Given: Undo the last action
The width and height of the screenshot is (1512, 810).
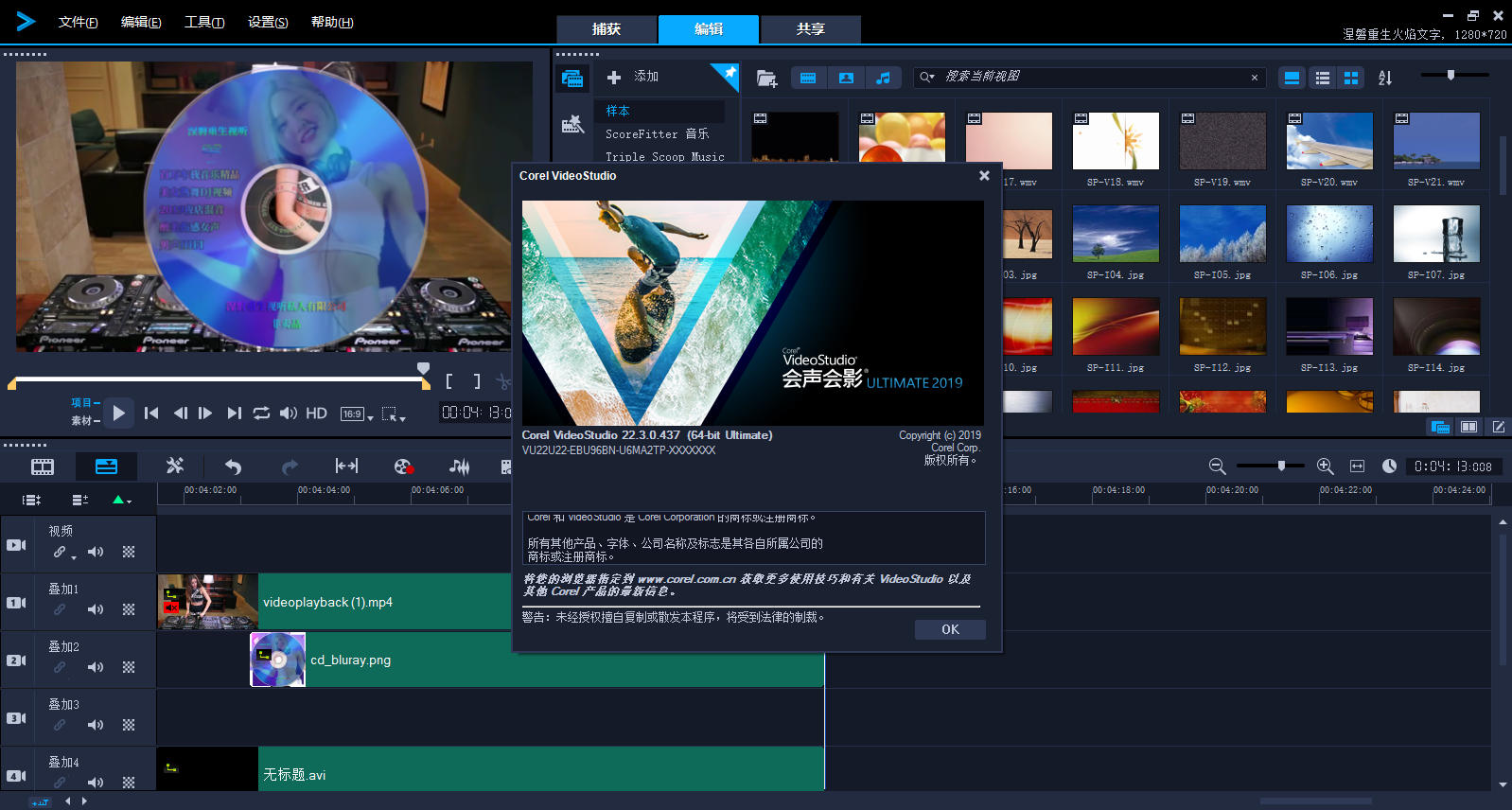Looking at the screenshot, I should pyautogui.click(x=233, y=467).
